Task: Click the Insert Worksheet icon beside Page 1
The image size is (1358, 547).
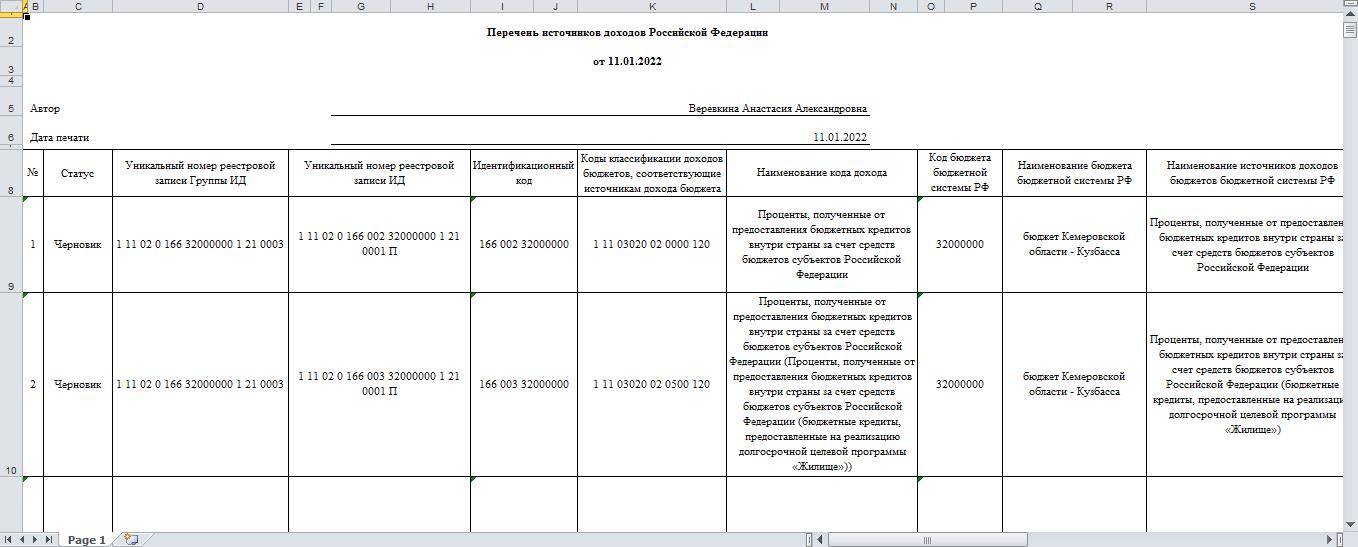Action: [130, 539]
